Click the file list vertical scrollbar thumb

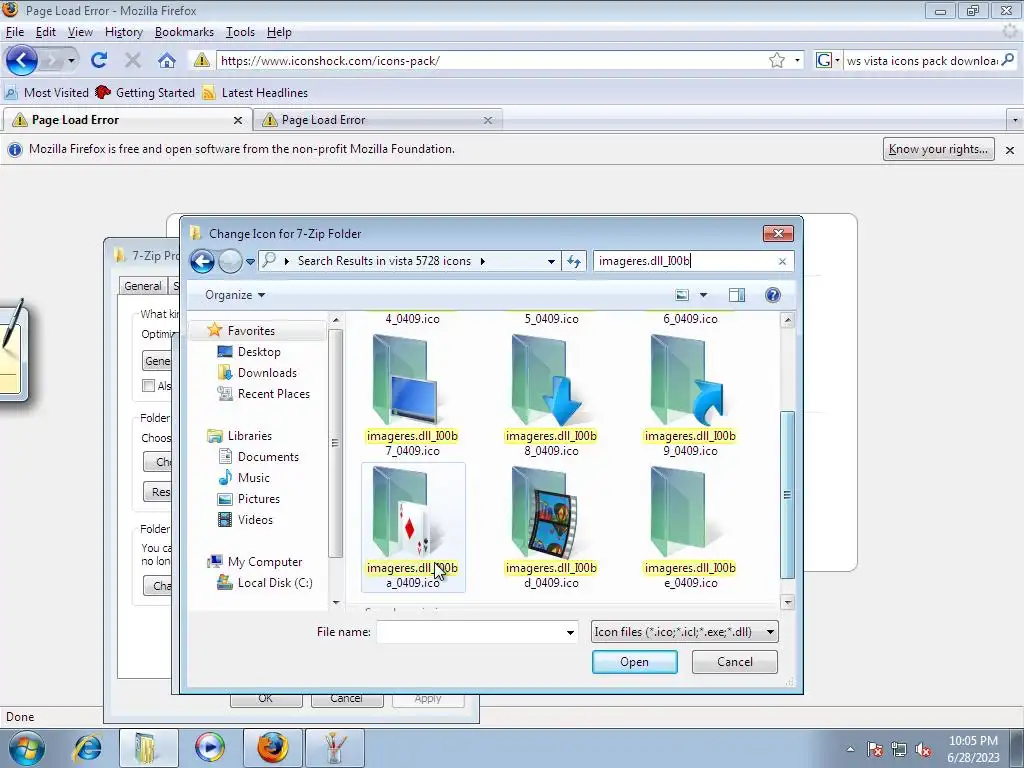[788, 494]
